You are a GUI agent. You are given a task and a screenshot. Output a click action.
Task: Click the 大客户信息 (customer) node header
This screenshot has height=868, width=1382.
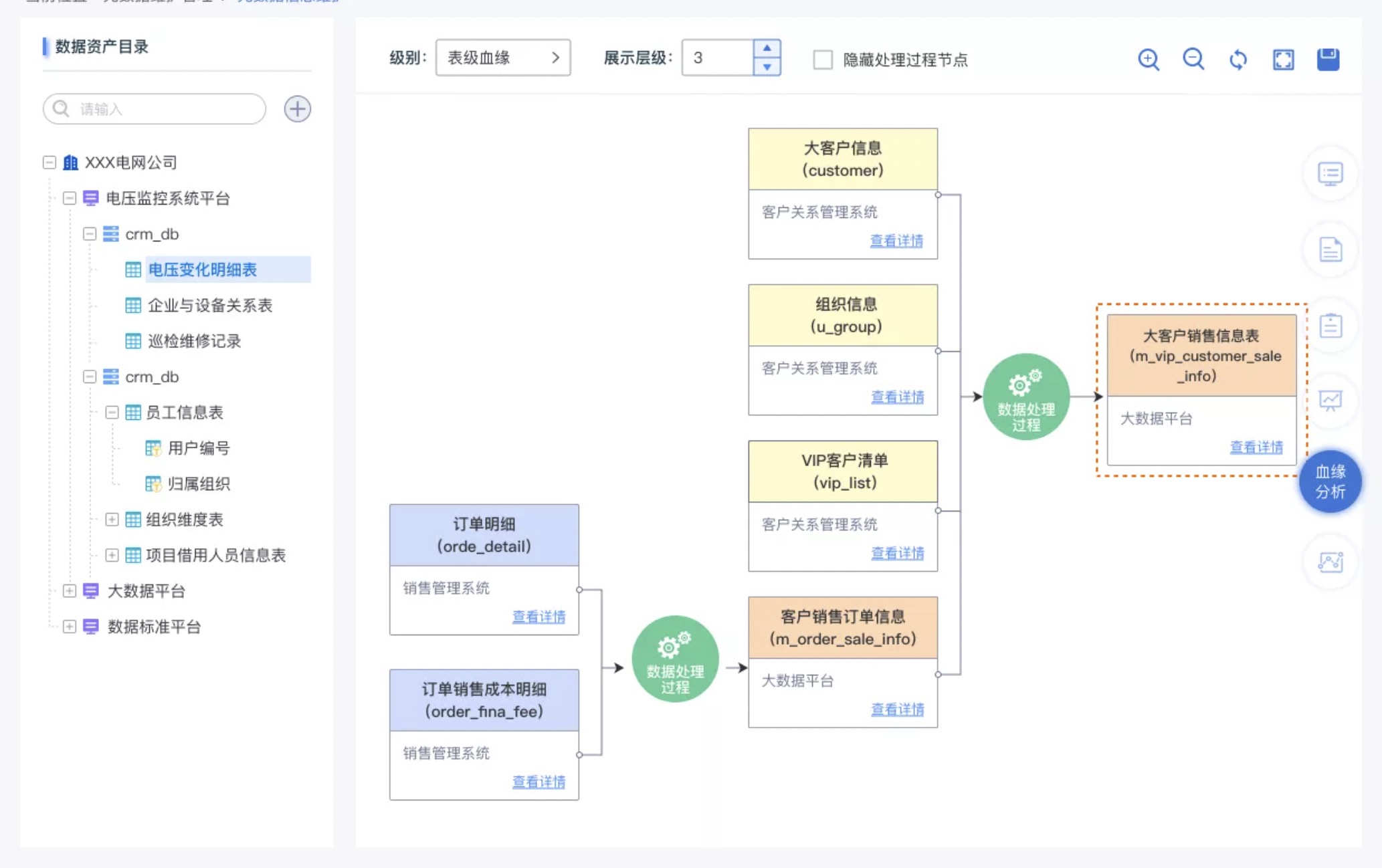coord(843,159)
